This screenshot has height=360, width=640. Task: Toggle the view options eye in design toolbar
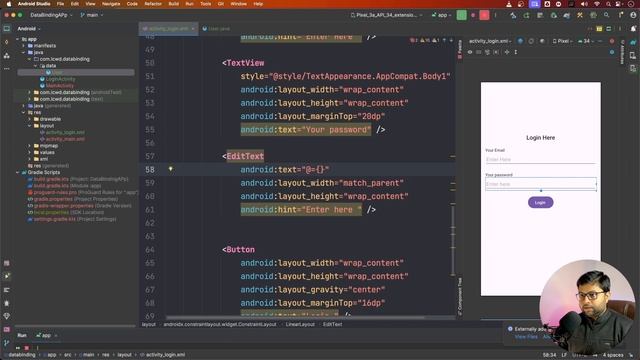pos(470,52)
